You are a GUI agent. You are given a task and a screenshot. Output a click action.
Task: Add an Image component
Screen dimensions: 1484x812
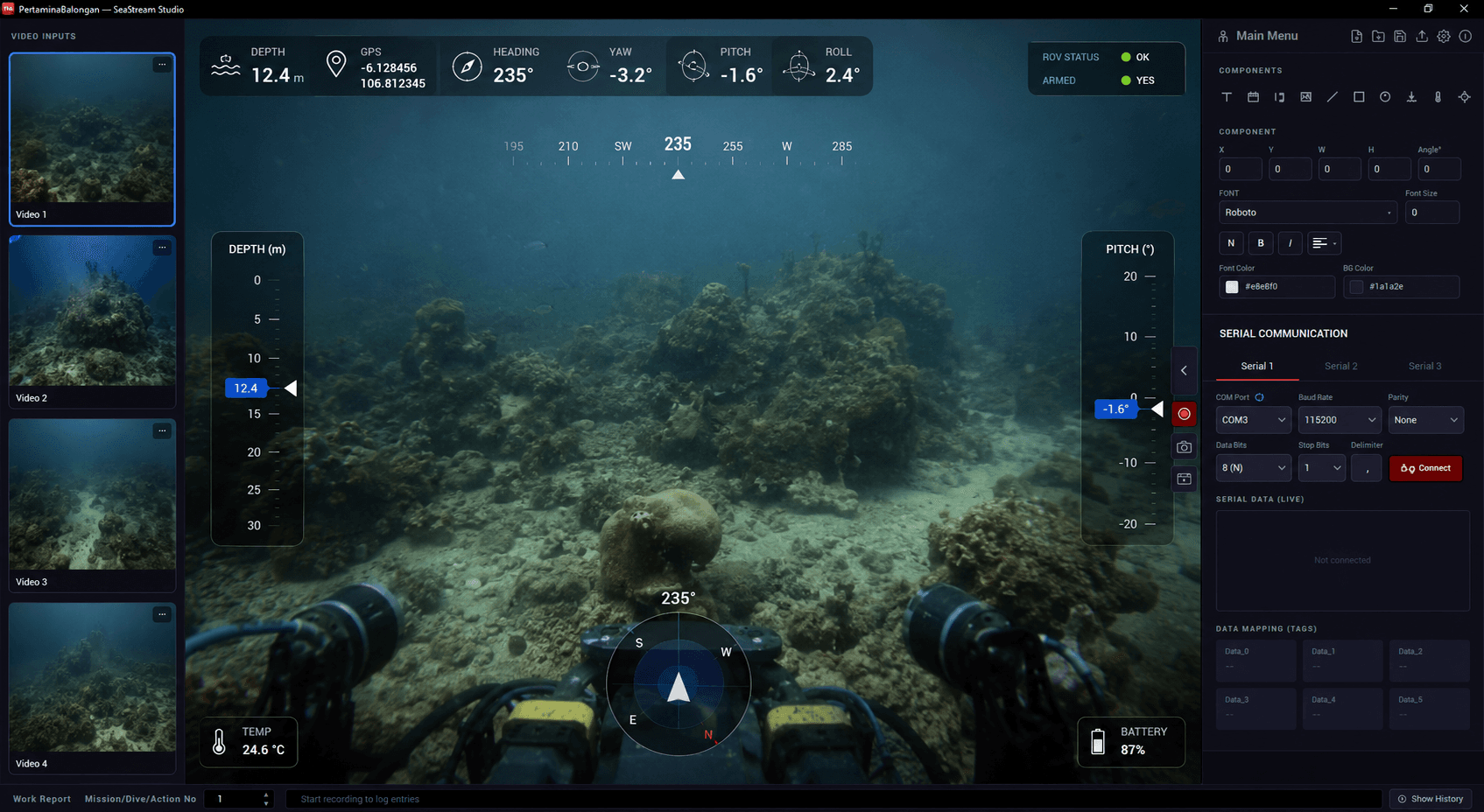pos(1305,97)
